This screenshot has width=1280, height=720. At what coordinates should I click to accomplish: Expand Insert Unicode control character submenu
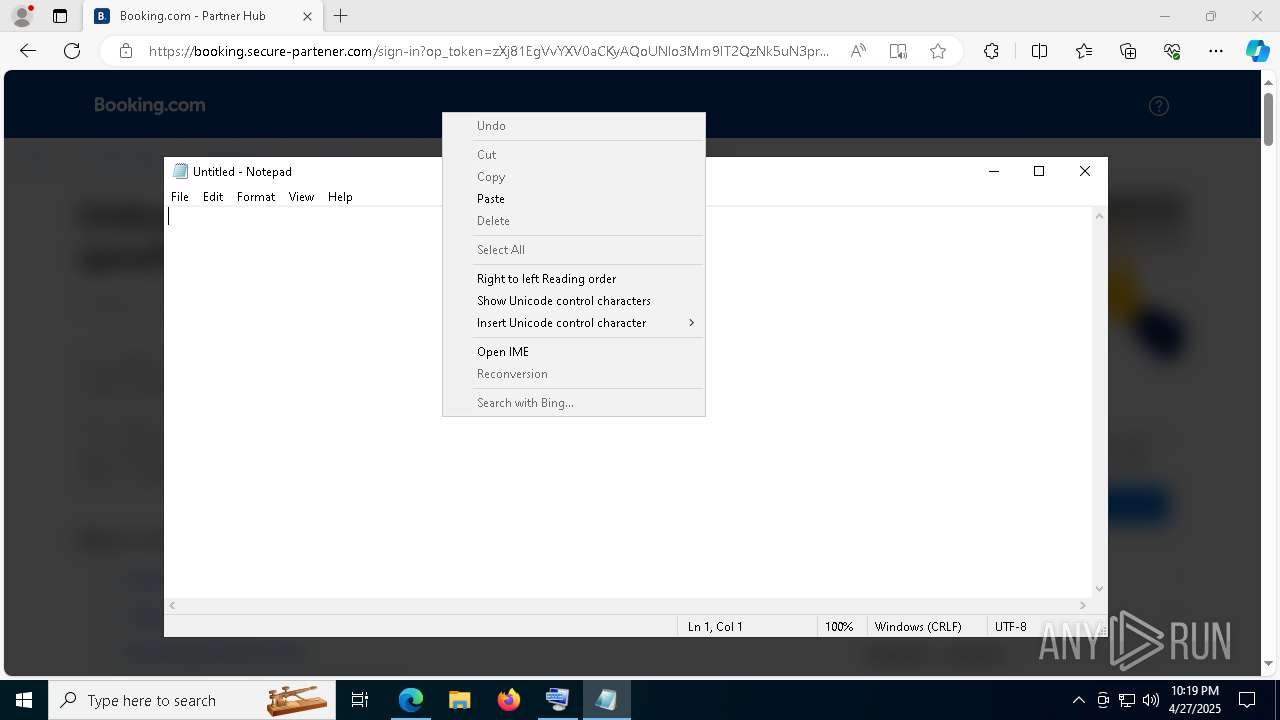pos(574,323)
